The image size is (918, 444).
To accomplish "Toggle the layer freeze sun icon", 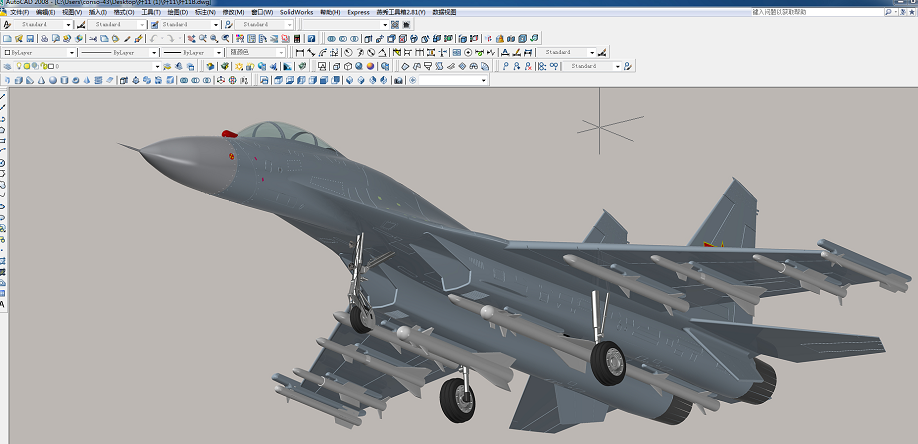I will (27, 66).
